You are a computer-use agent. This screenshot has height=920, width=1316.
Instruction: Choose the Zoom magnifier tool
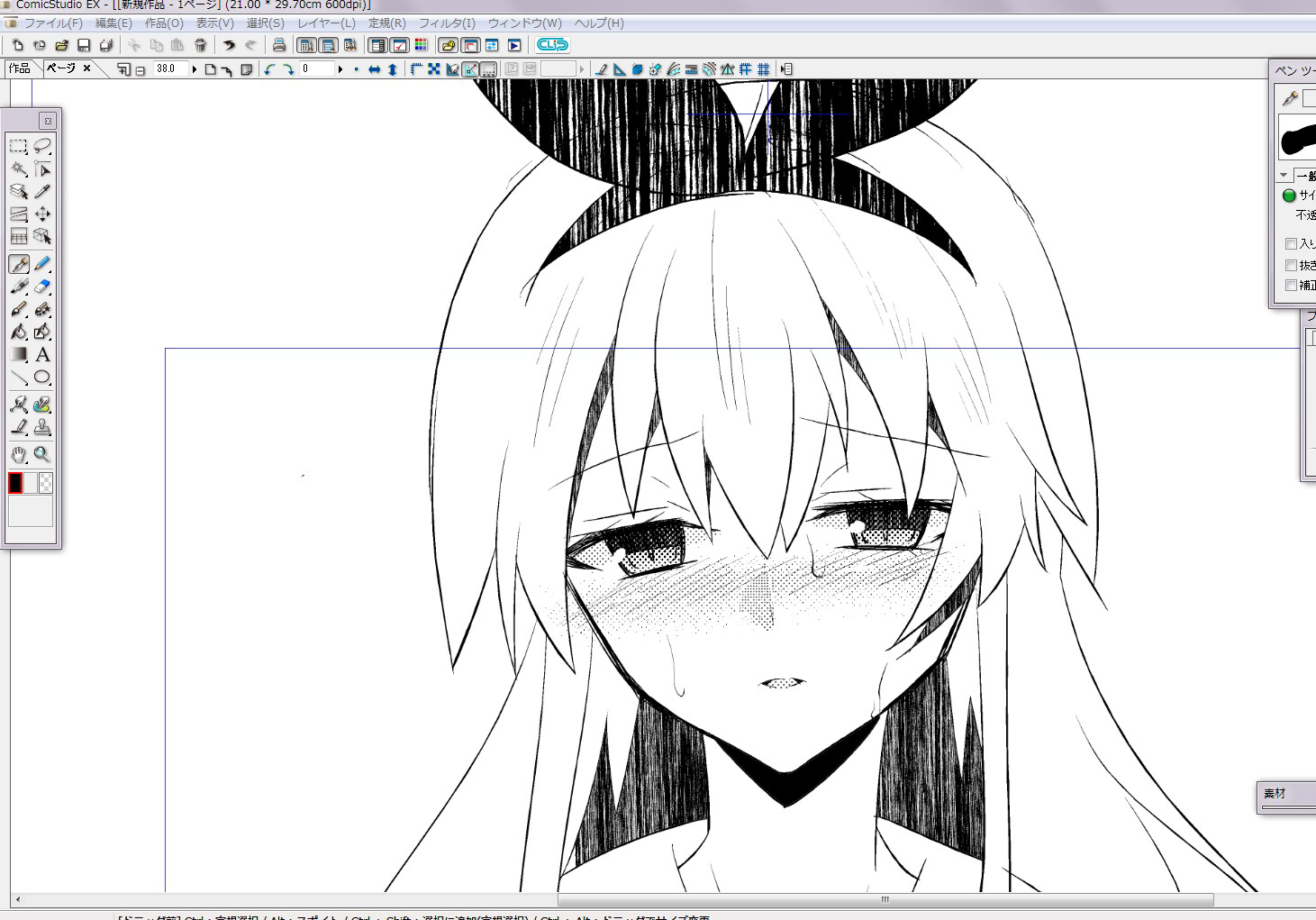pos(42,455)
